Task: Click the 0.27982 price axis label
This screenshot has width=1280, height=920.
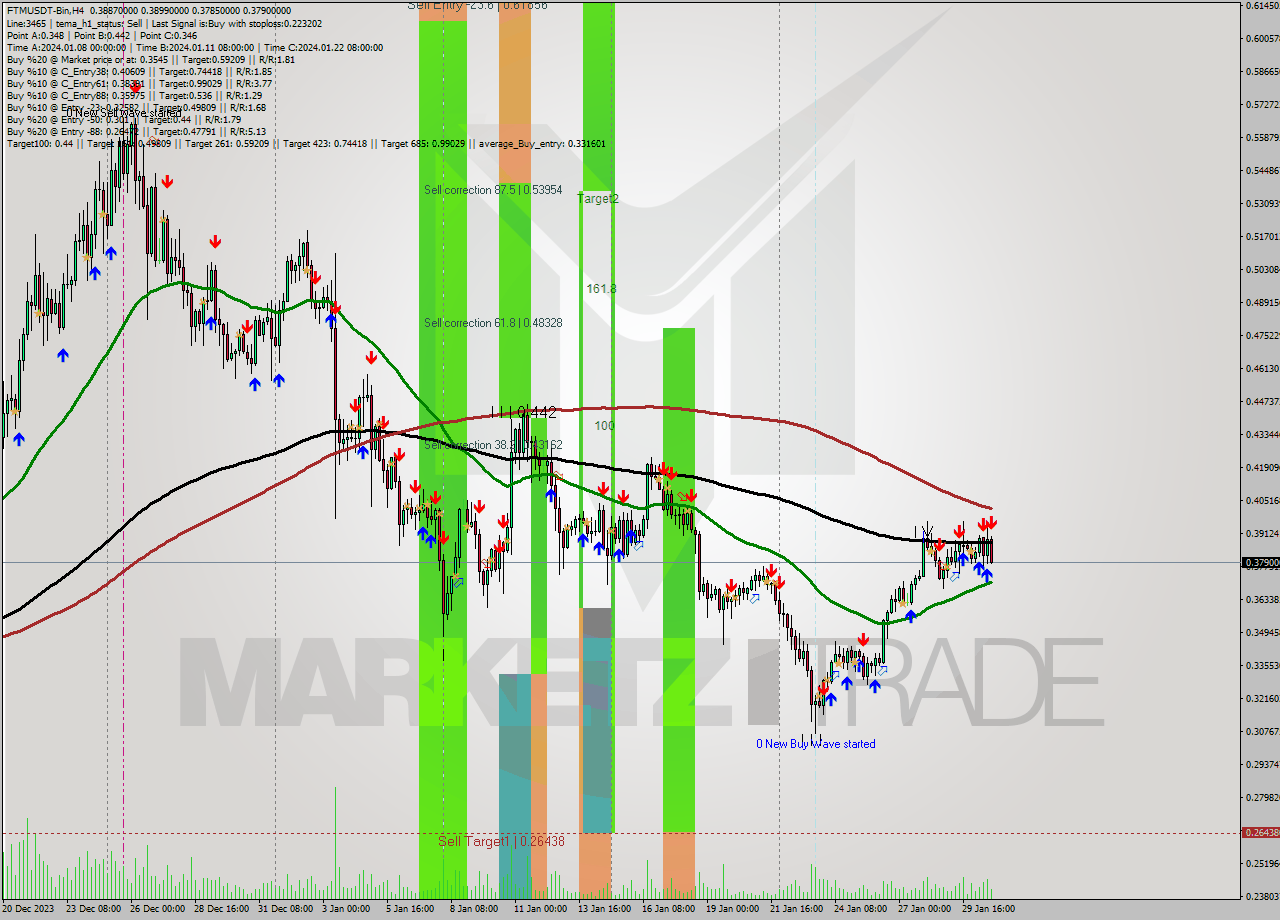Action: (1262, 798)
